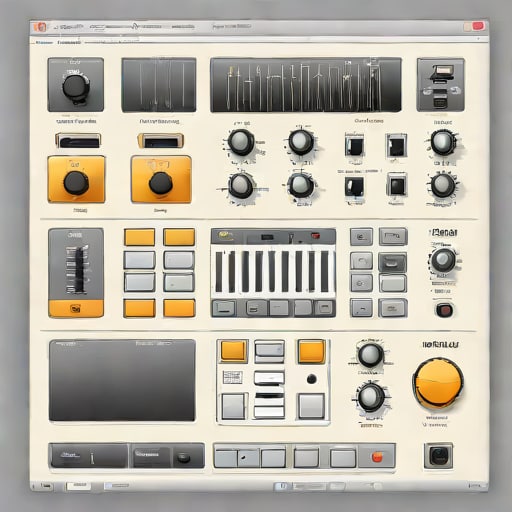Click the black knob on the right orange panel

coord(160,183)
